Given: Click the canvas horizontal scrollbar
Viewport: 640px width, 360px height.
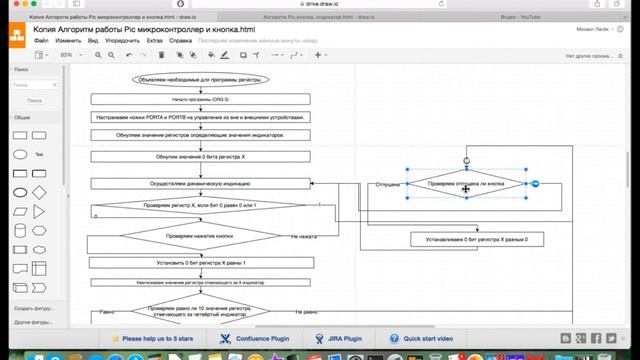Looking at the screenshot, I should pyautogui.click(x=345, y=327).
